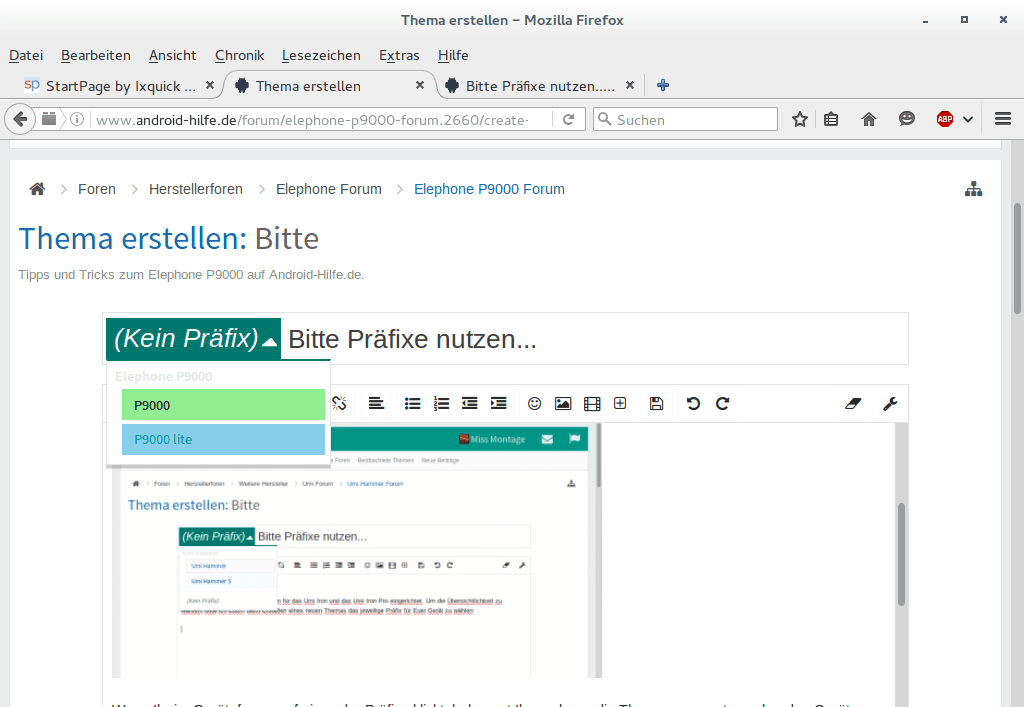Go to Foren in the breadcrumb
1024x707 pixels.
97,189
